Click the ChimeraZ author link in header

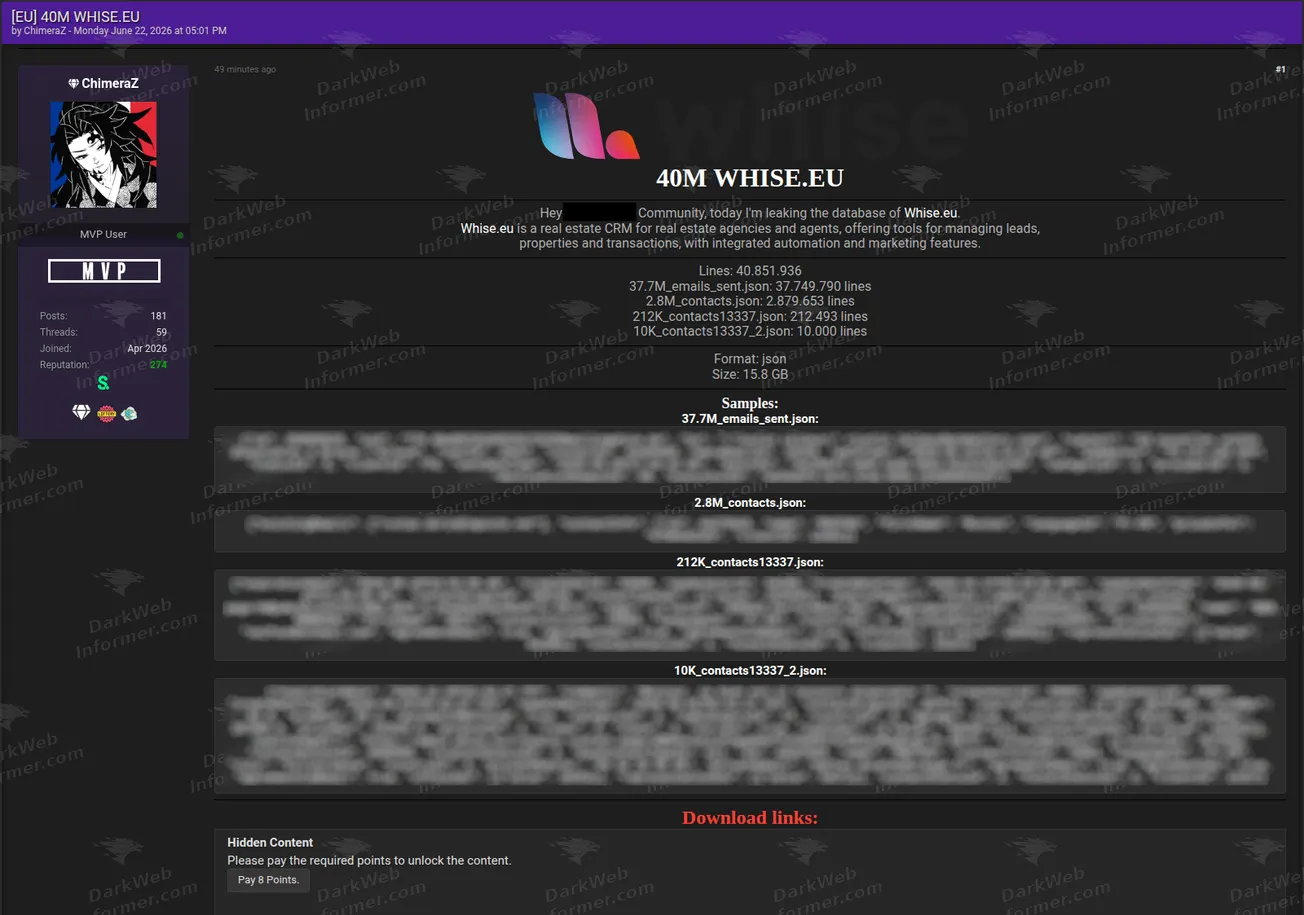[x=44, y=31]
